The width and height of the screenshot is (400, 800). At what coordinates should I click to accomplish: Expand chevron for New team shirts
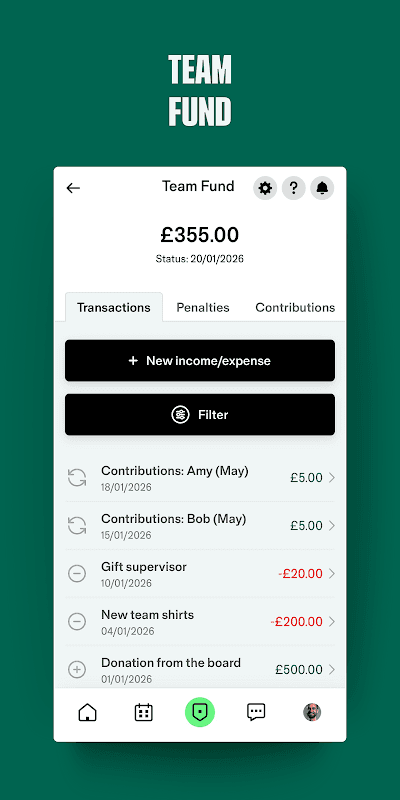332,621
